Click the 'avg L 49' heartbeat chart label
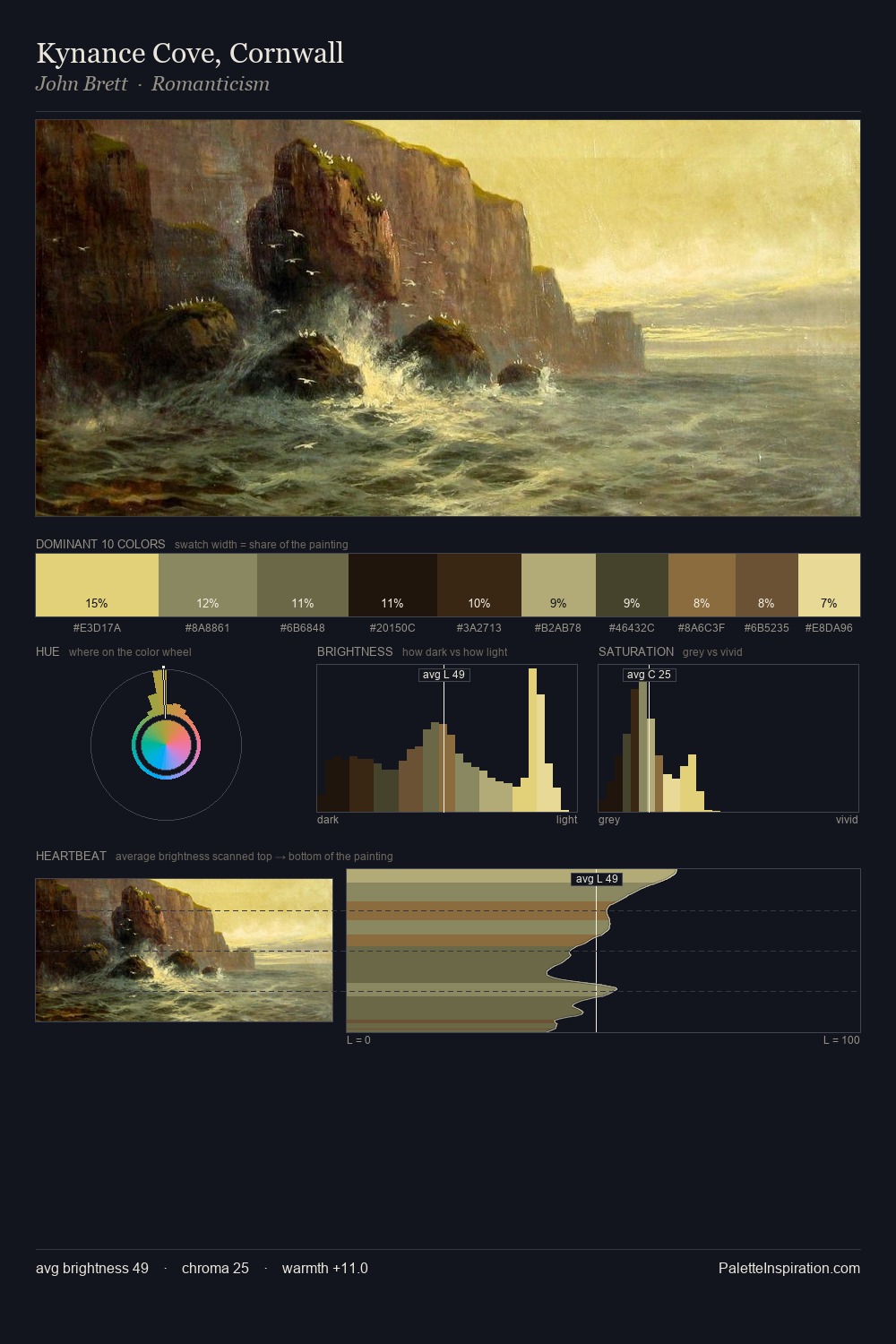Viewport: 896px width, 1344px height. click(597, 879)
